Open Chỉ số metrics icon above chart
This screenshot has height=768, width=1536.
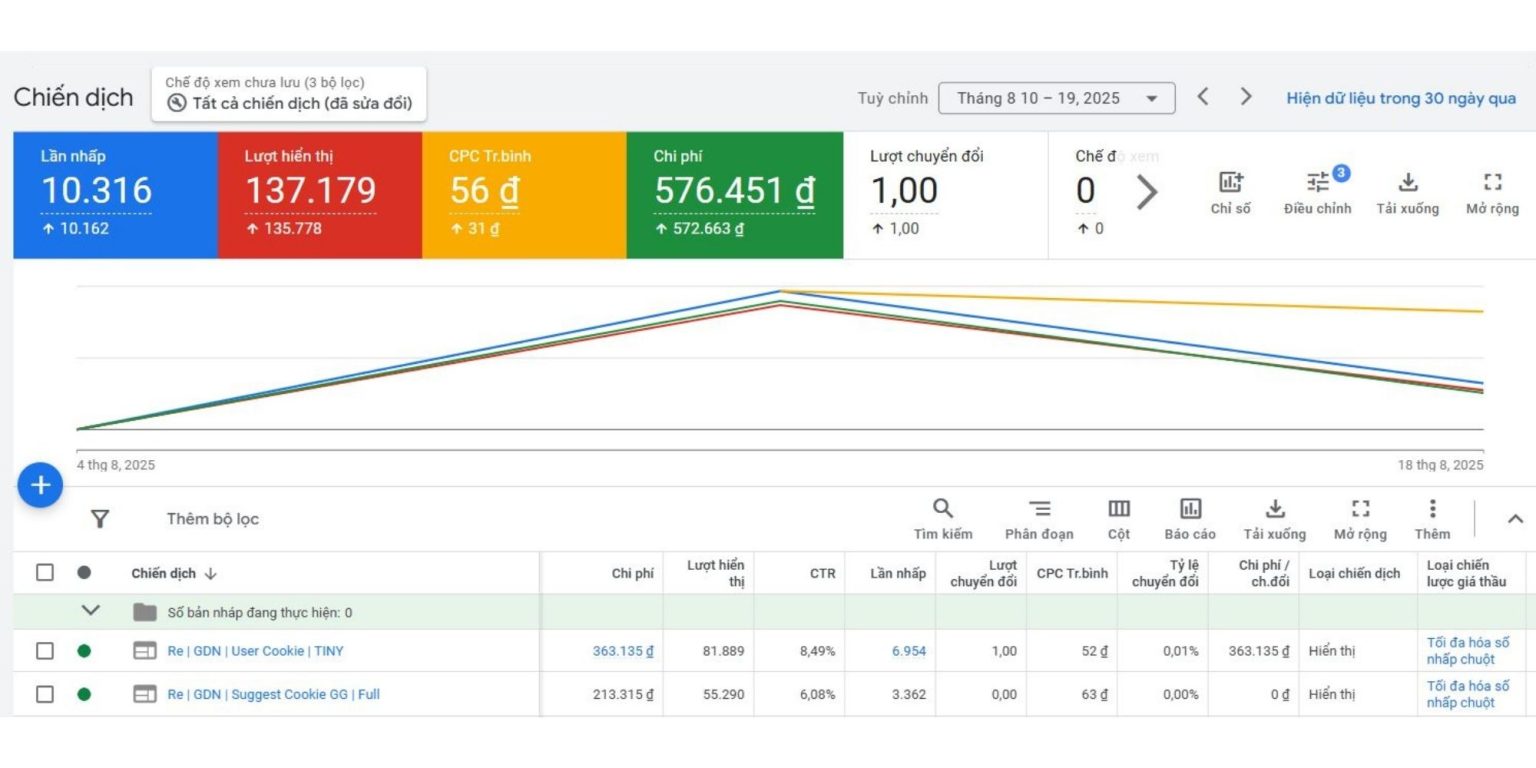point(1230,183)
